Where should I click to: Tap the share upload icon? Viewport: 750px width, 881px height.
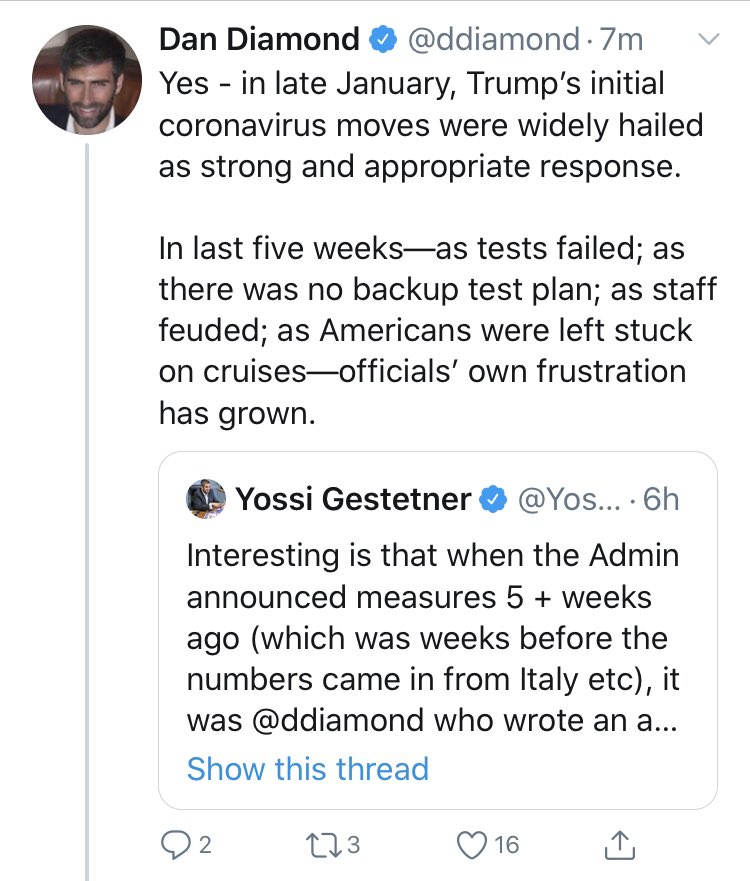pos(620,844)
